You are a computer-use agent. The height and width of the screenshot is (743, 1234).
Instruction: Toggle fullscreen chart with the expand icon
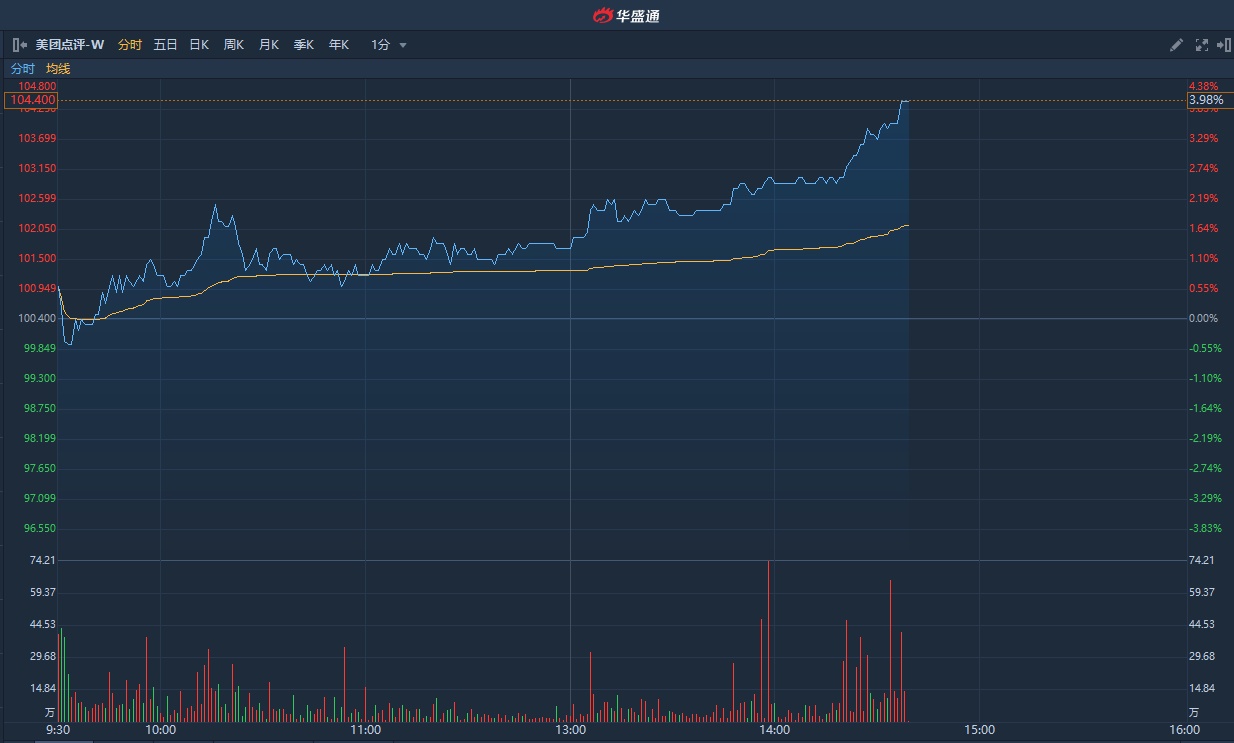click(x=1202, y=45)
